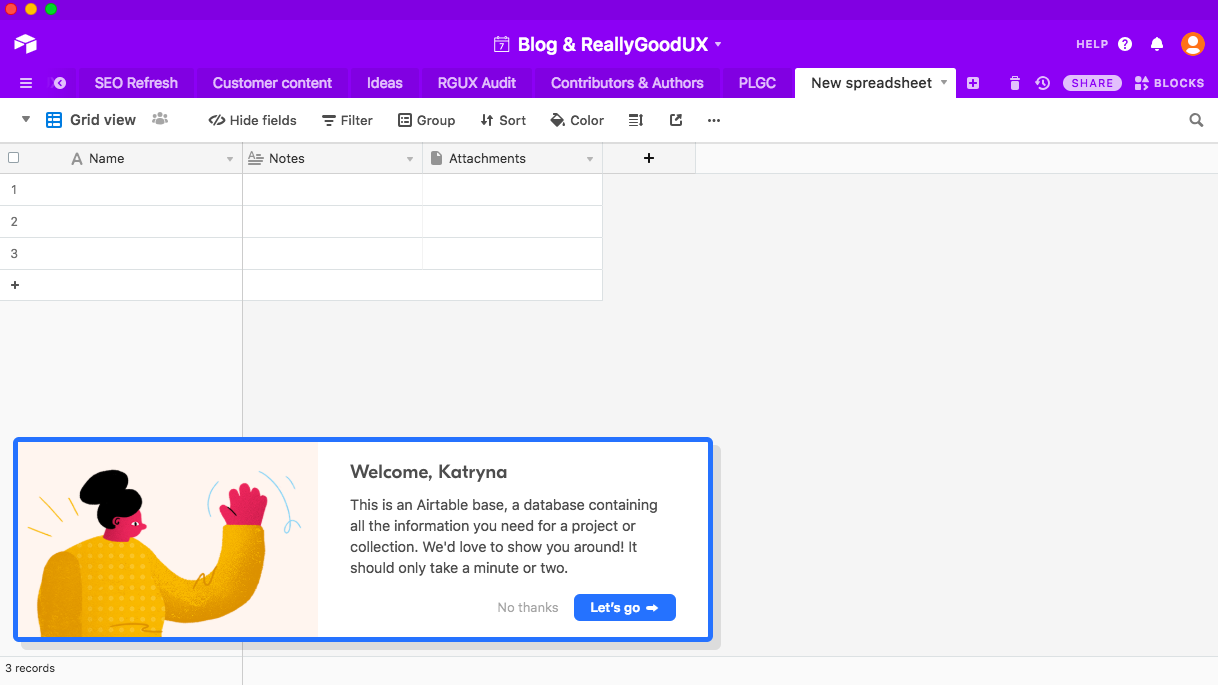Click the add new table icon

pos(973,83)
